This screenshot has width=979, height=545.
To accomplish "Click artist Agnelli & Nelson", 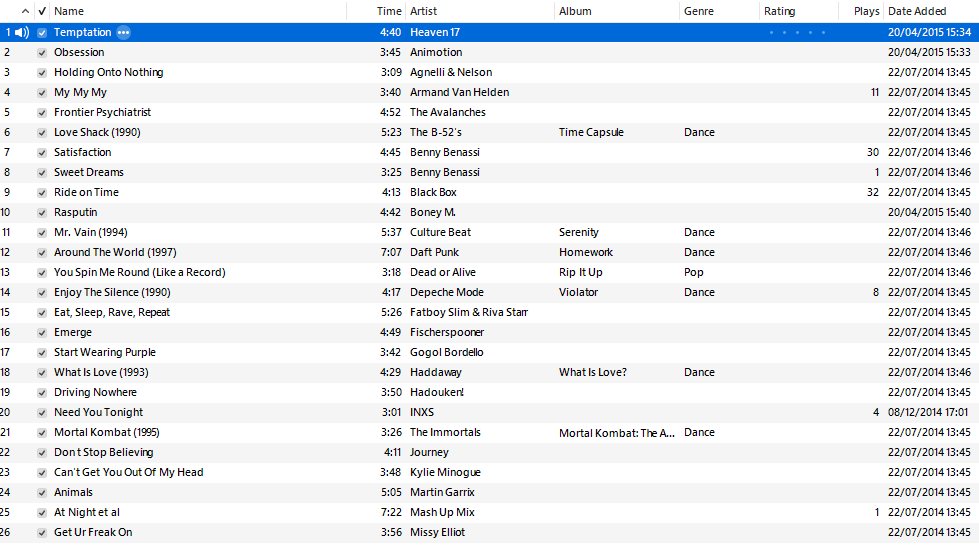I will (x=451, y=72).
